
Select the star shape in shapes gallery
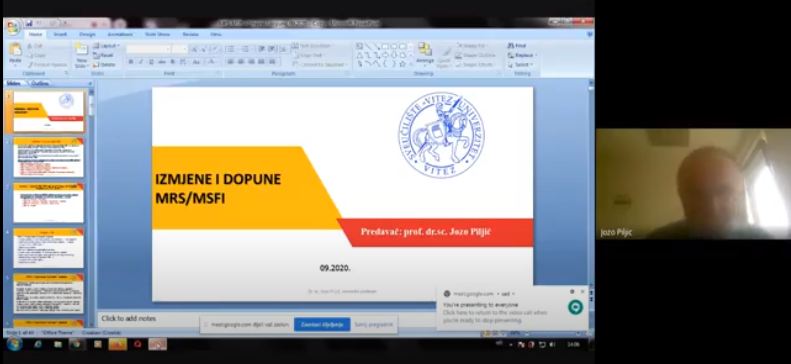[402, 64]
